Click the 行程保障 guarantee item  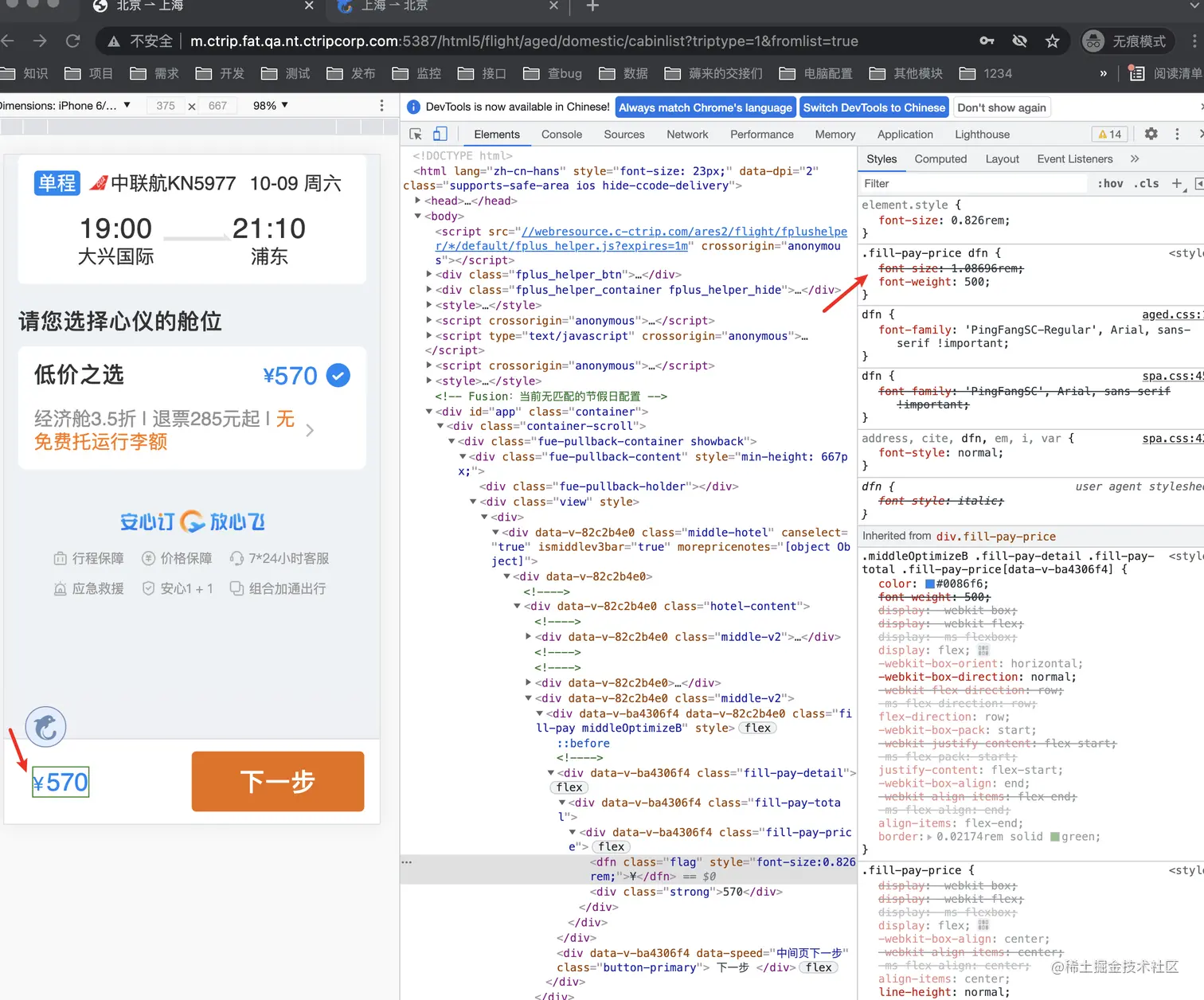pos(88,558)
